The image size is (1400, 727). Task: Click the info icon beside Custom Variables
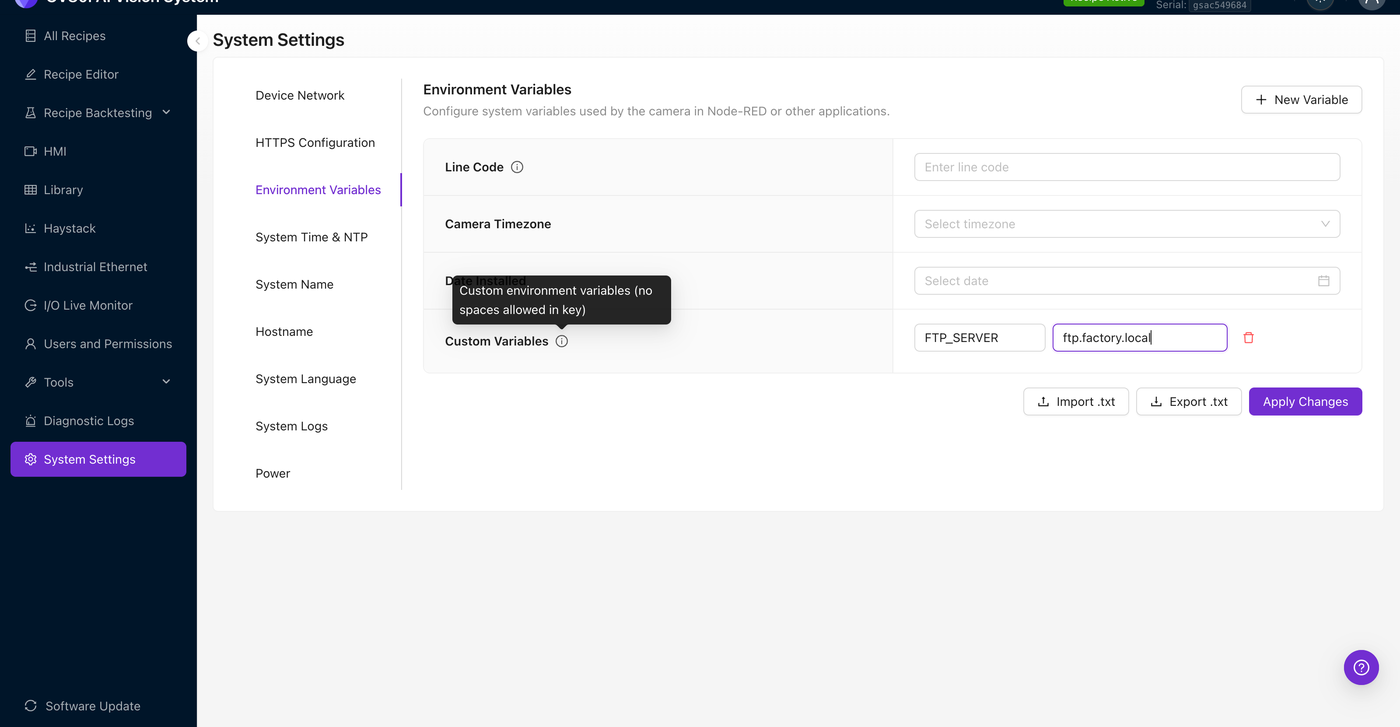pos(562,341)
